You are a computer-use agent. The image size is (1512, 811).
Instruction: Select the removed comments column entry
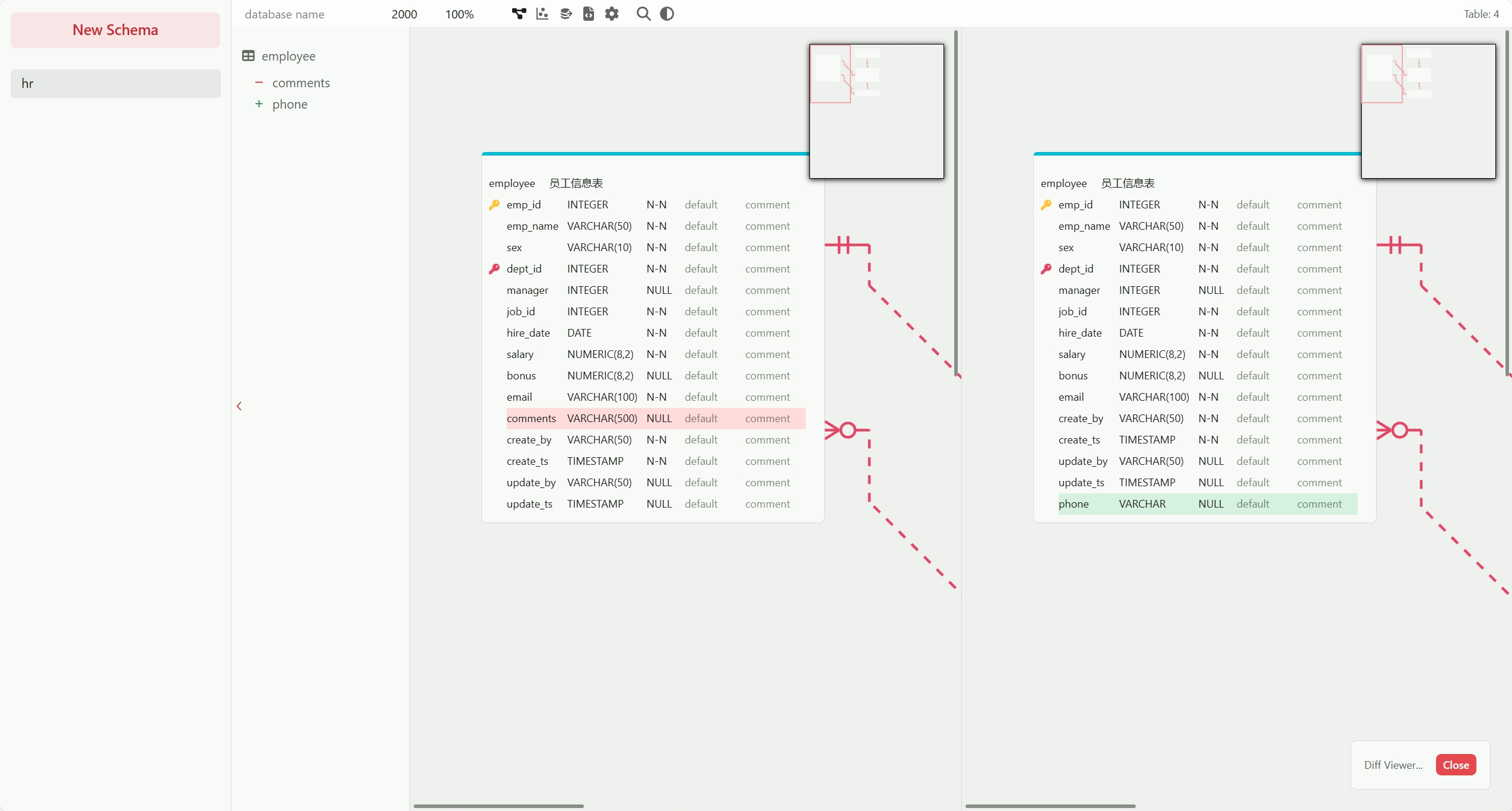pos(301,83)
